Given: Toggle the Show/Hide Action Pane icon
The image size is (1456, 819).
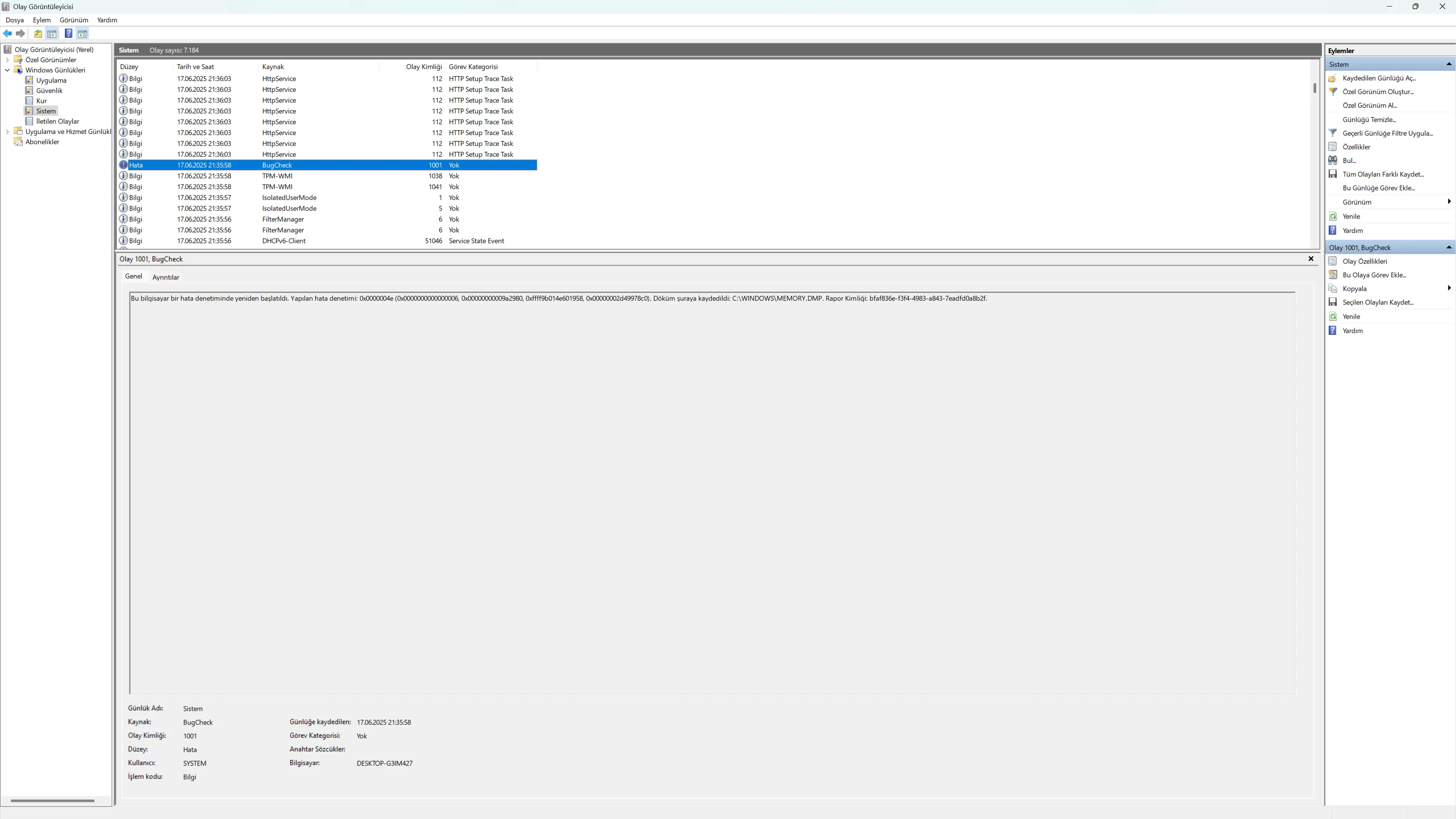Looking at the screenshot, I should (x=83, y=34).
